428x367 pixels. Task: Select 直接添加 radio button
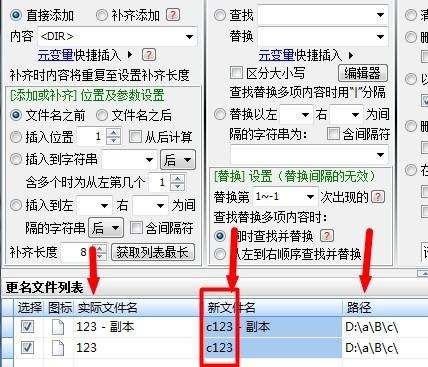coord(16,15)
